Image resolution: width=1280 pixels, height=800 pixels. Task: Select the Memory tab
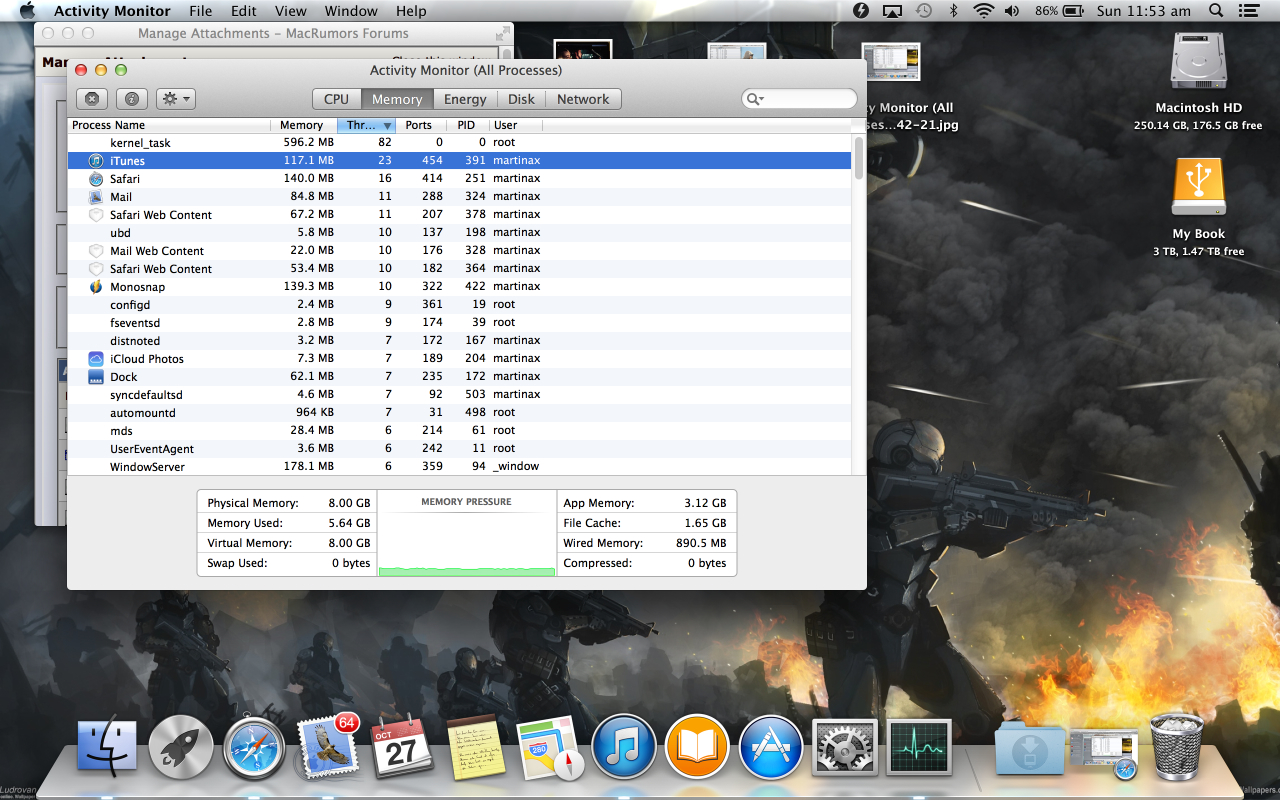tap(397, 99)
